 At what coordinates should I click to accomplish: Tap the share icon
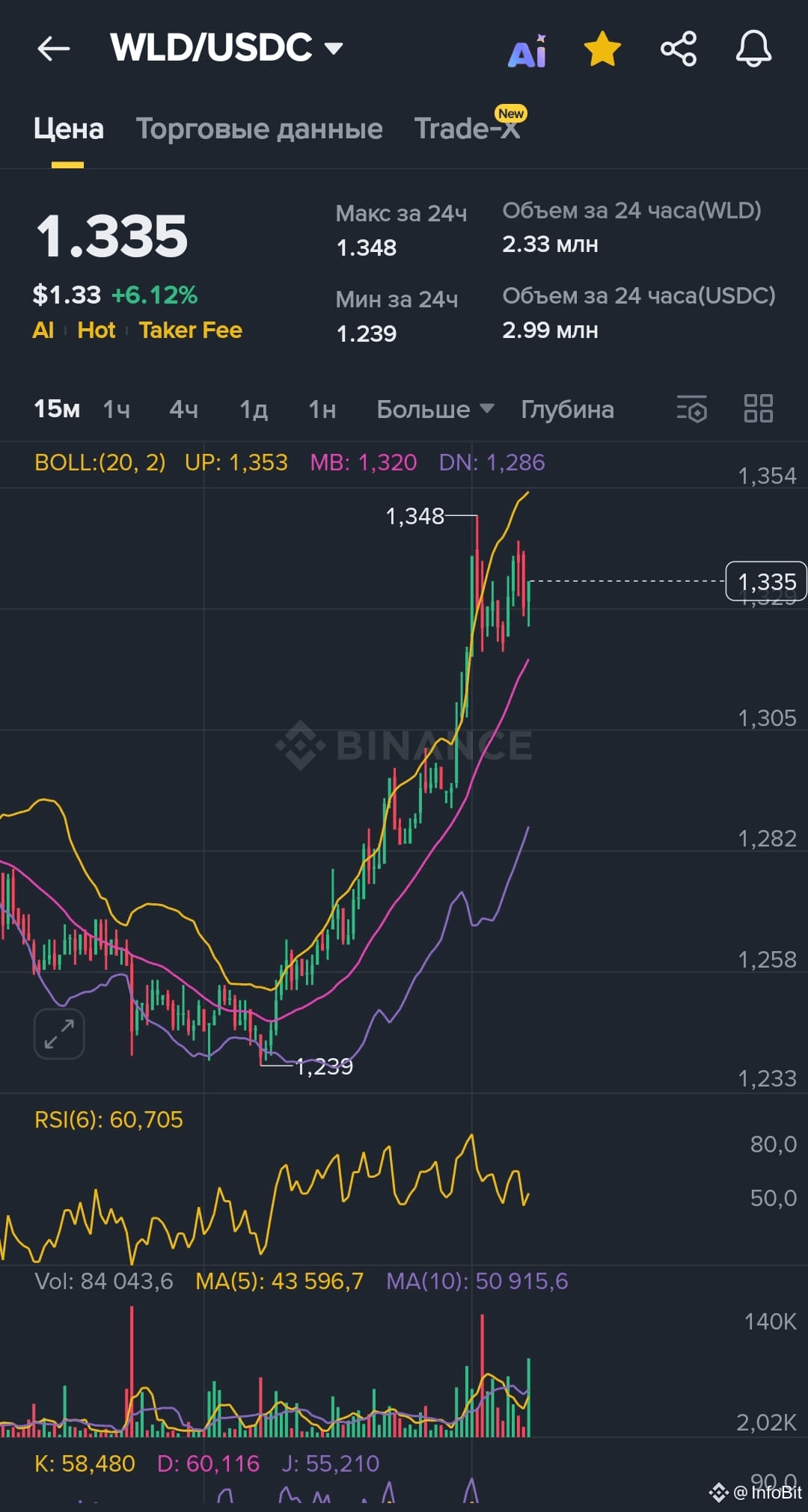pyautogui.click(x=679, y=49)
